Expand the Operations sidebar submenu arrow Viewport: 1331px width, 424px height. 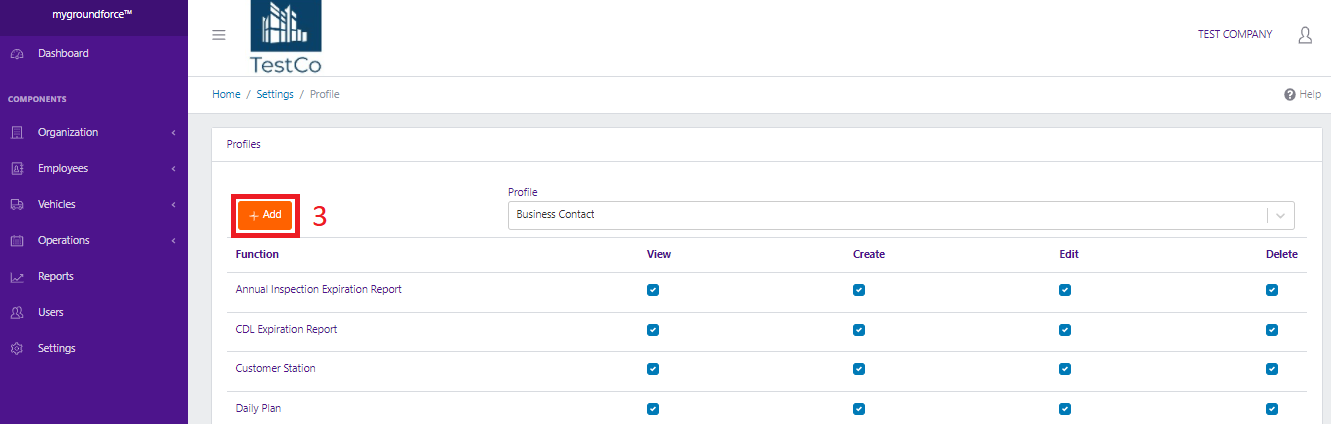point(174,241)
